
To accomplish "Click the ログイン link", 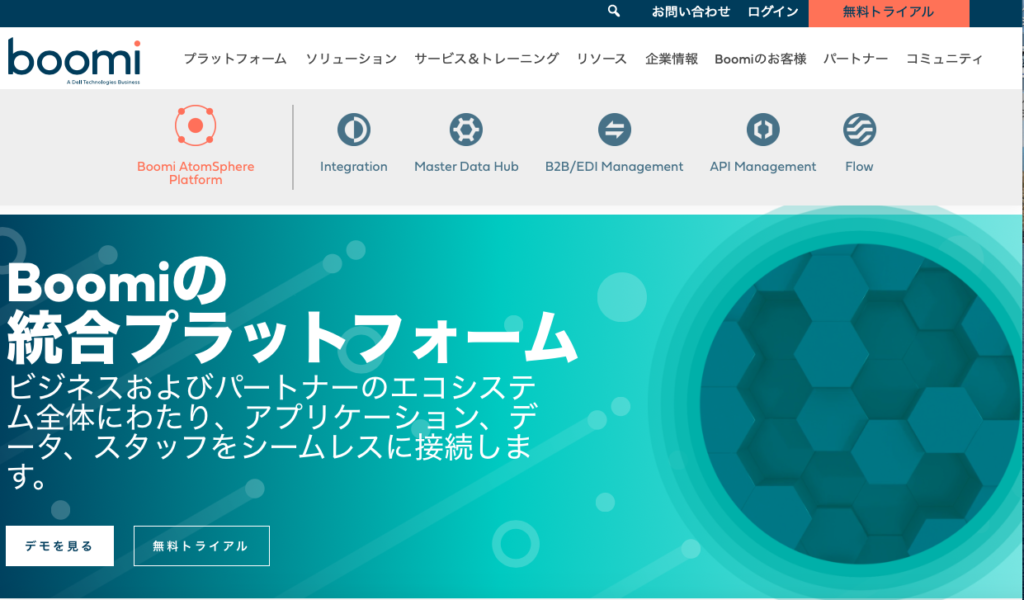I will point(773,12).
